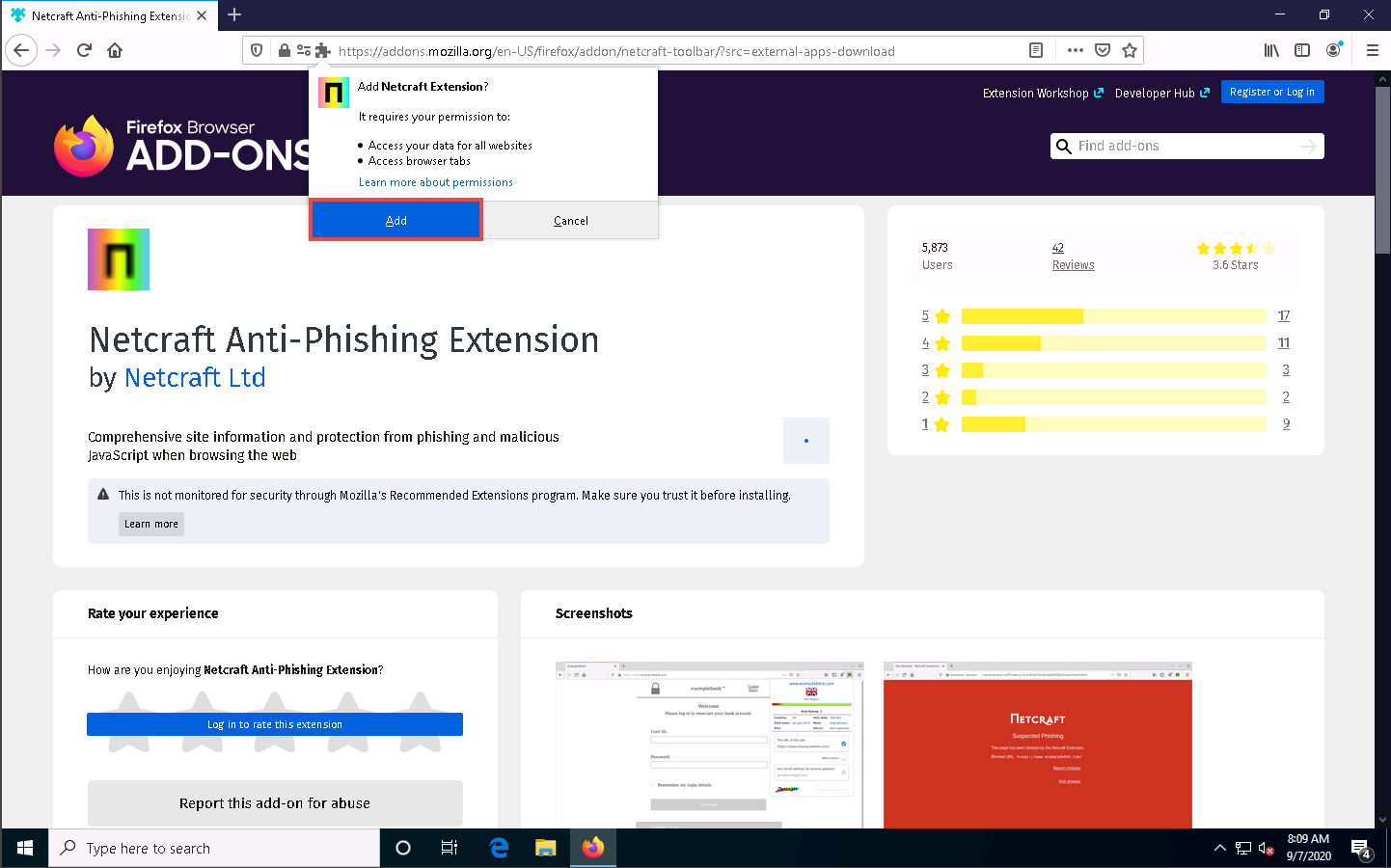Open a new tab with plus button
1391x868 pixels.
point(234,15)
